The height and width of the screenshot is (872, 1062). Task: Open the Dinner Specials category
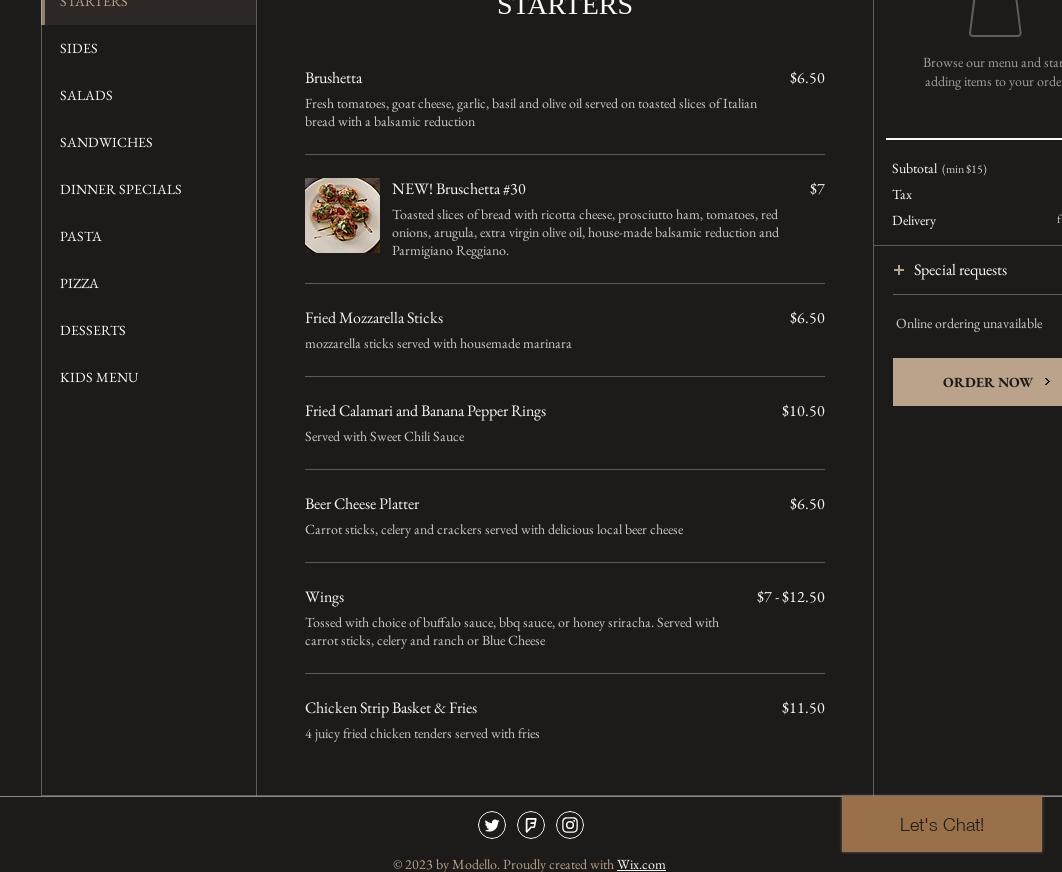[121, 189]
